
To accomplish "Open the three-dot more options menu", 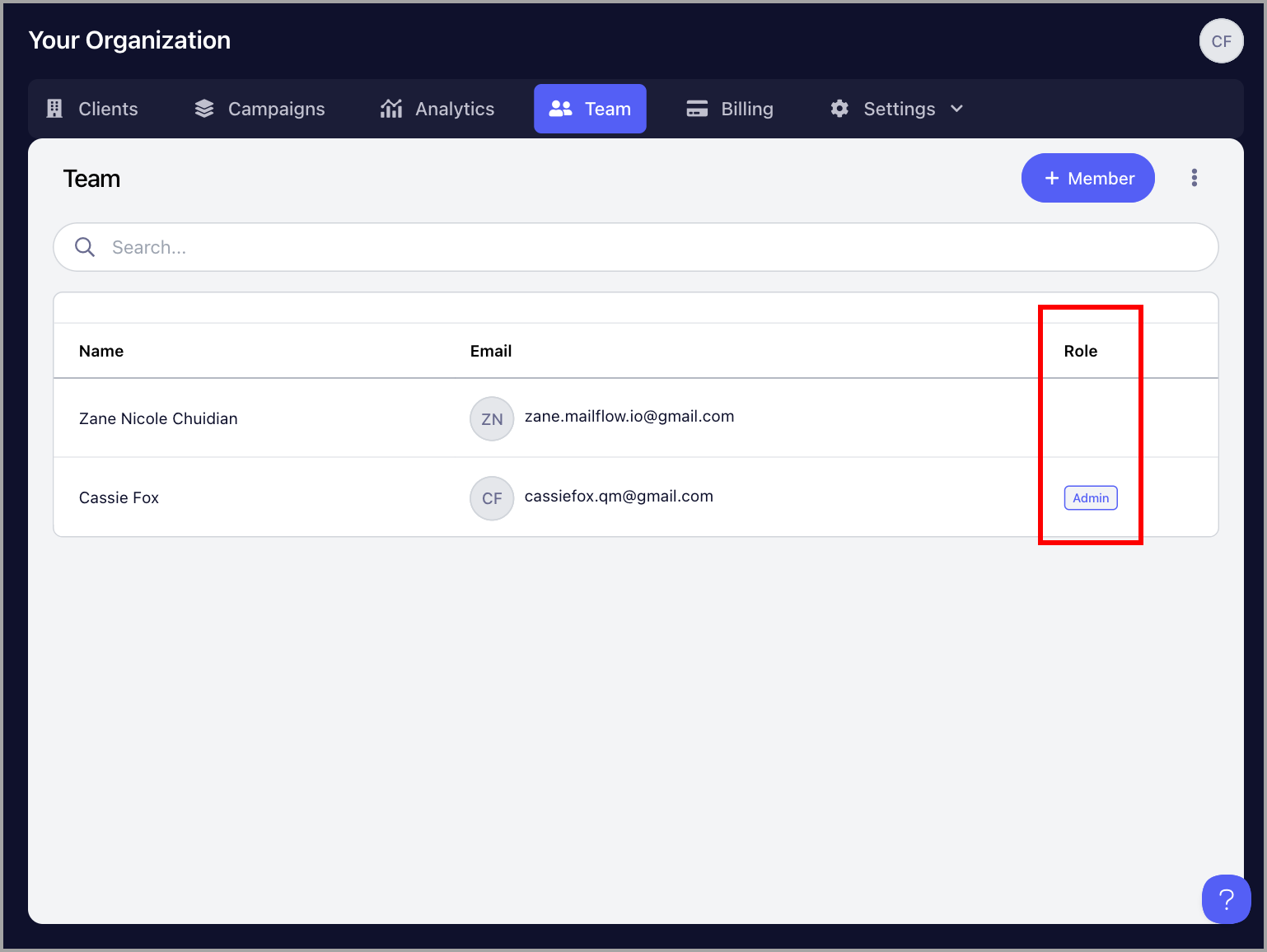I will point(1195,178).
